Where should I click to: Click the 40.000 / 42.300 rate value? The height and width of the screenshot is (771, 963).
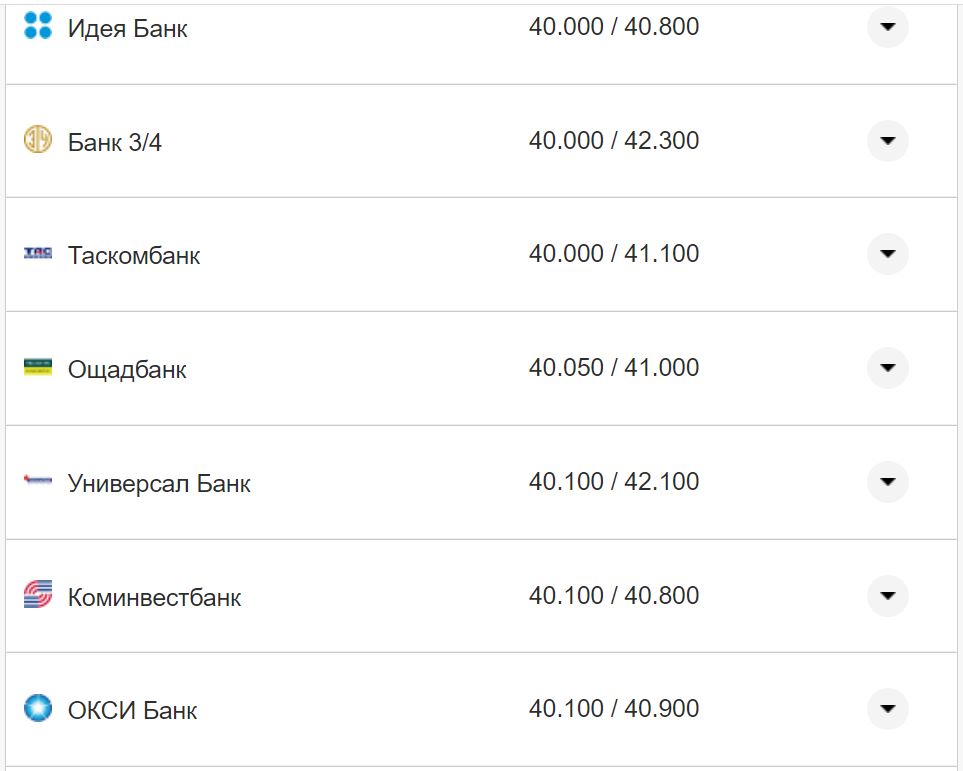[614, 141]
